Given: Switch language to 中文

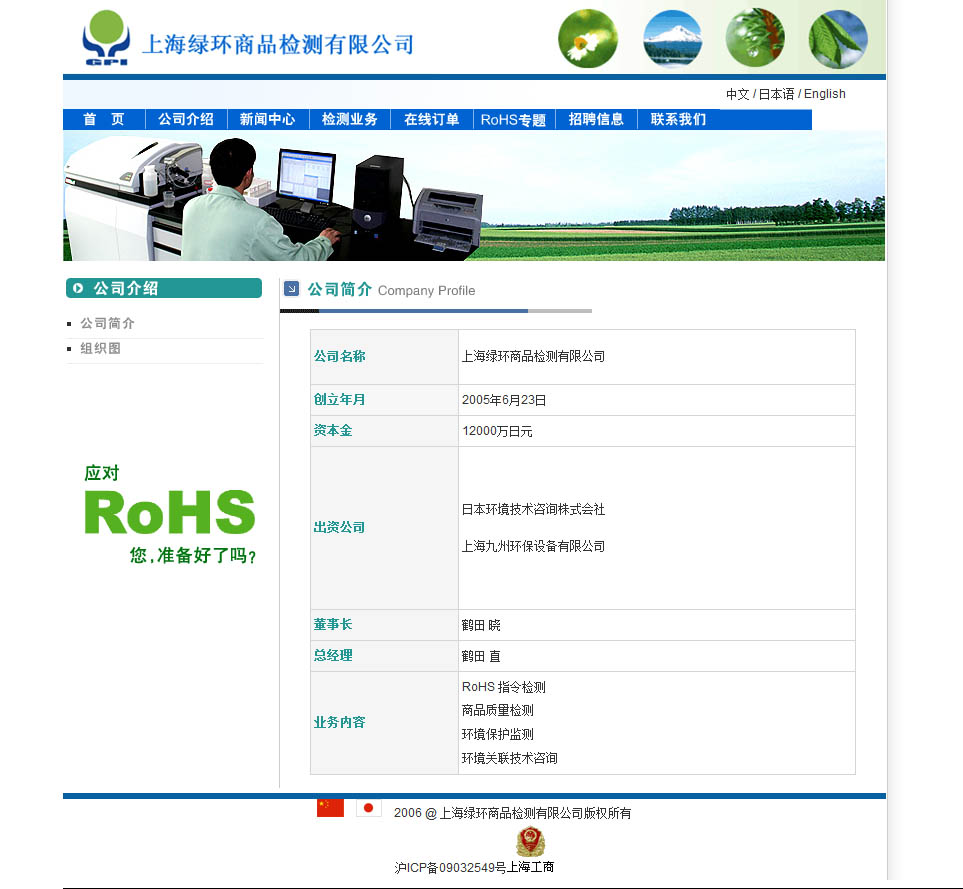Looking at the screenshot, I should (x=738, y=94).
